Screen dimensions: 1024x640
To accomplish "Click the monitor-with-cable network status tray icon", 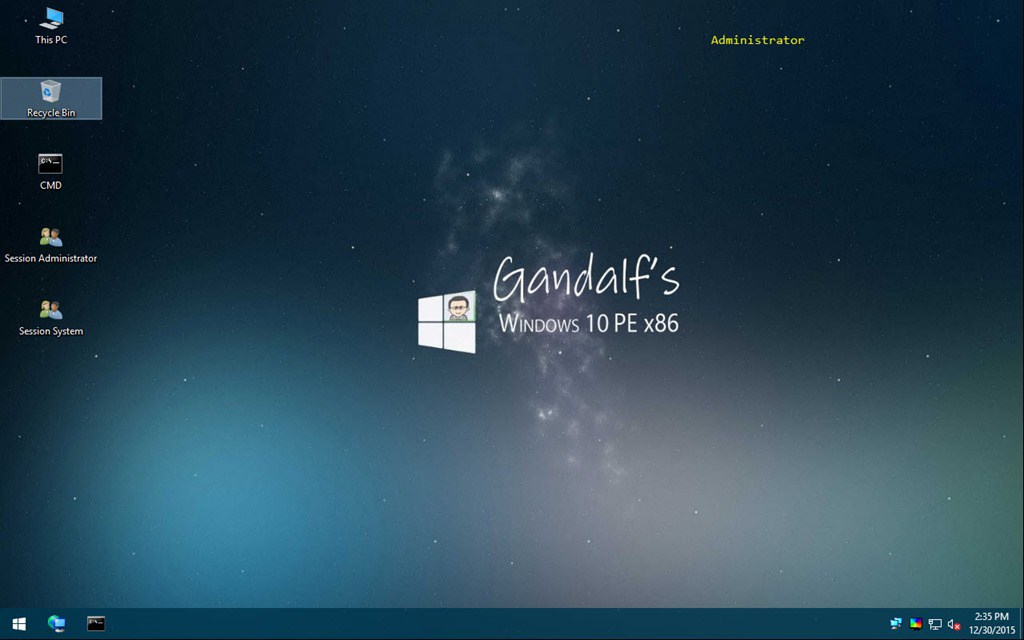I will pos(935,624).
